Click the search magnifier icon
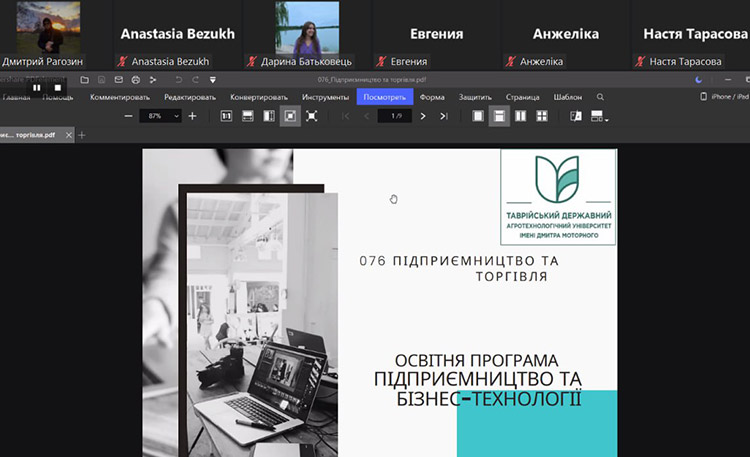Image resolution: width=750 pixels, height=457 pixels. tap(600, 97)
